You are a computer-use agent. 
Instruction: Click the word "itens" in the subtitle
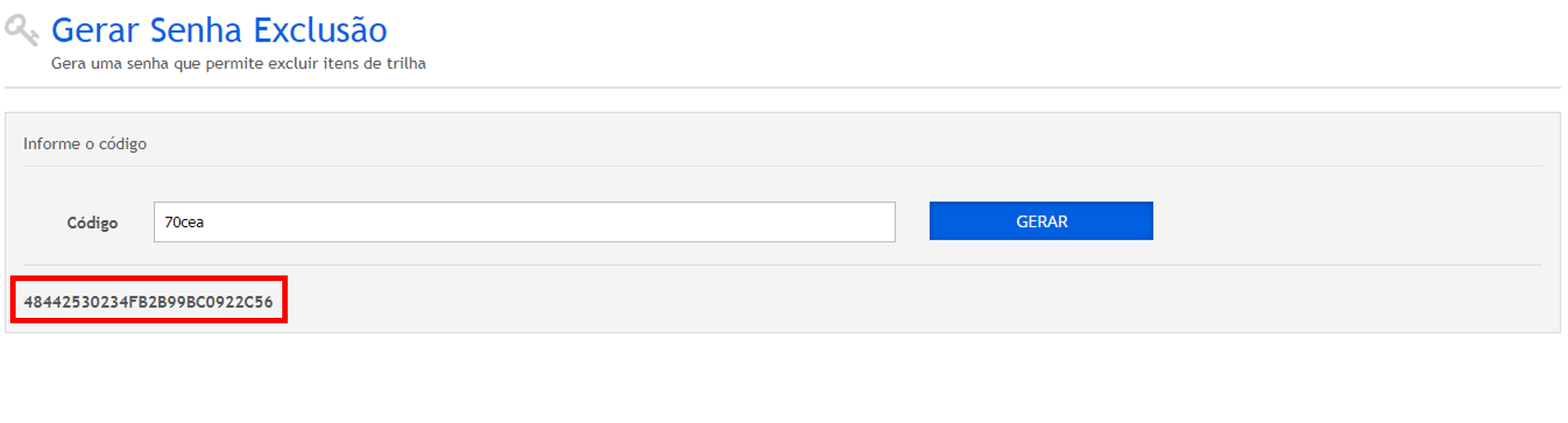(341, 64)
